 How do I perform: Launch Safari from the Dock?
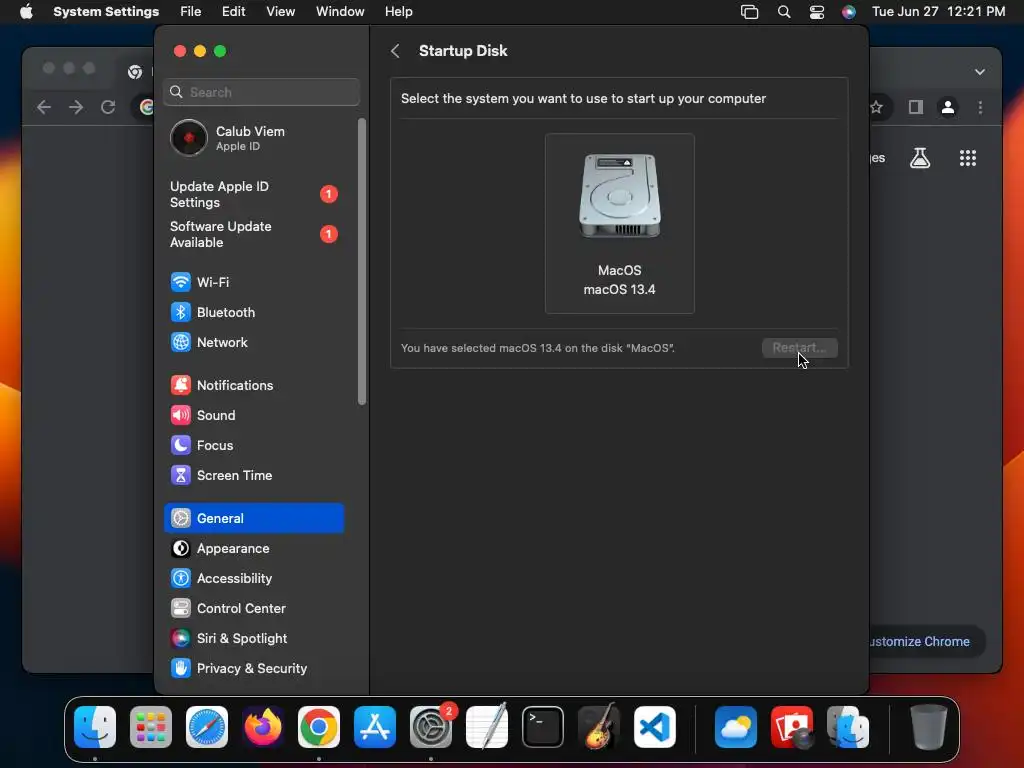(207, 727)
